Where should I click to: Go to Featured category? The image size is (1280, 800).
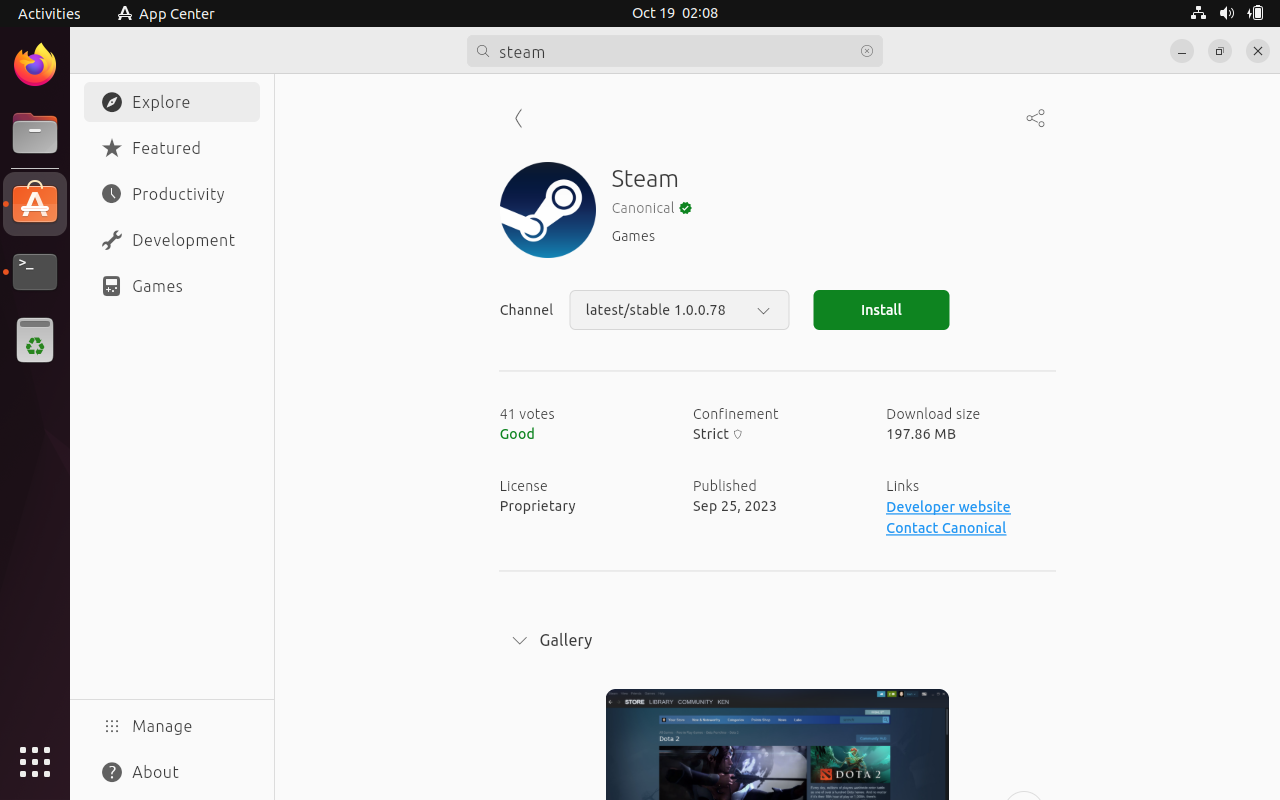[x=172, y=148]
